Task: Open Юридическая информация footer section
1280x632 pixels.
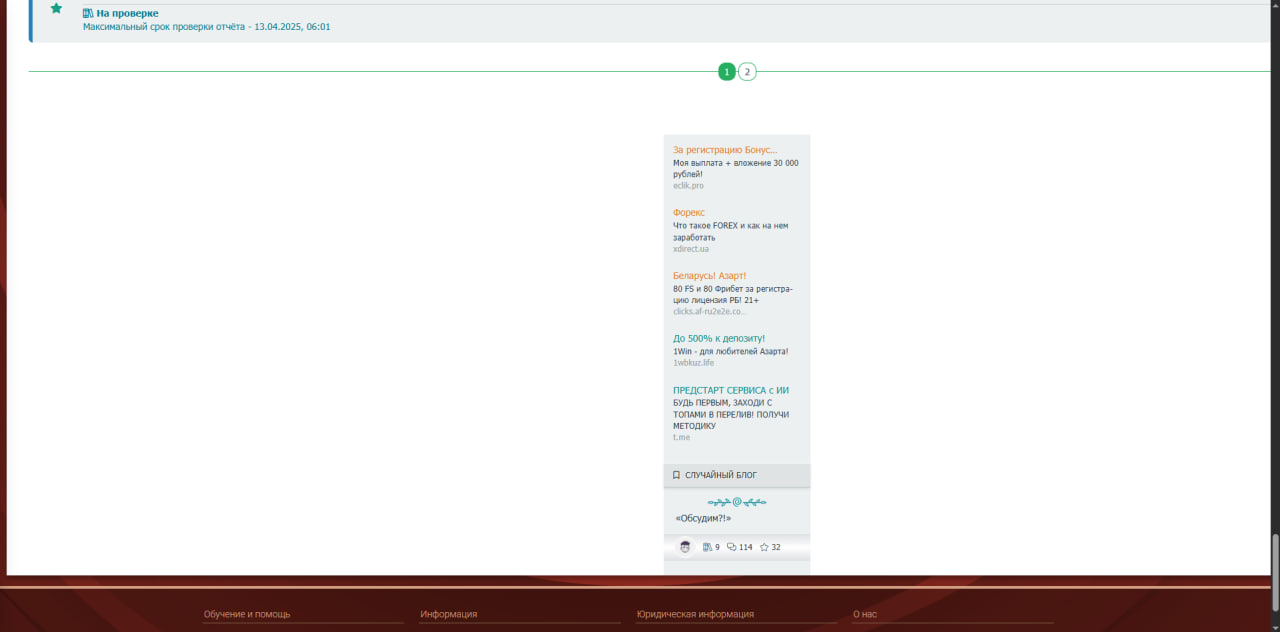Action: point(695,614)
